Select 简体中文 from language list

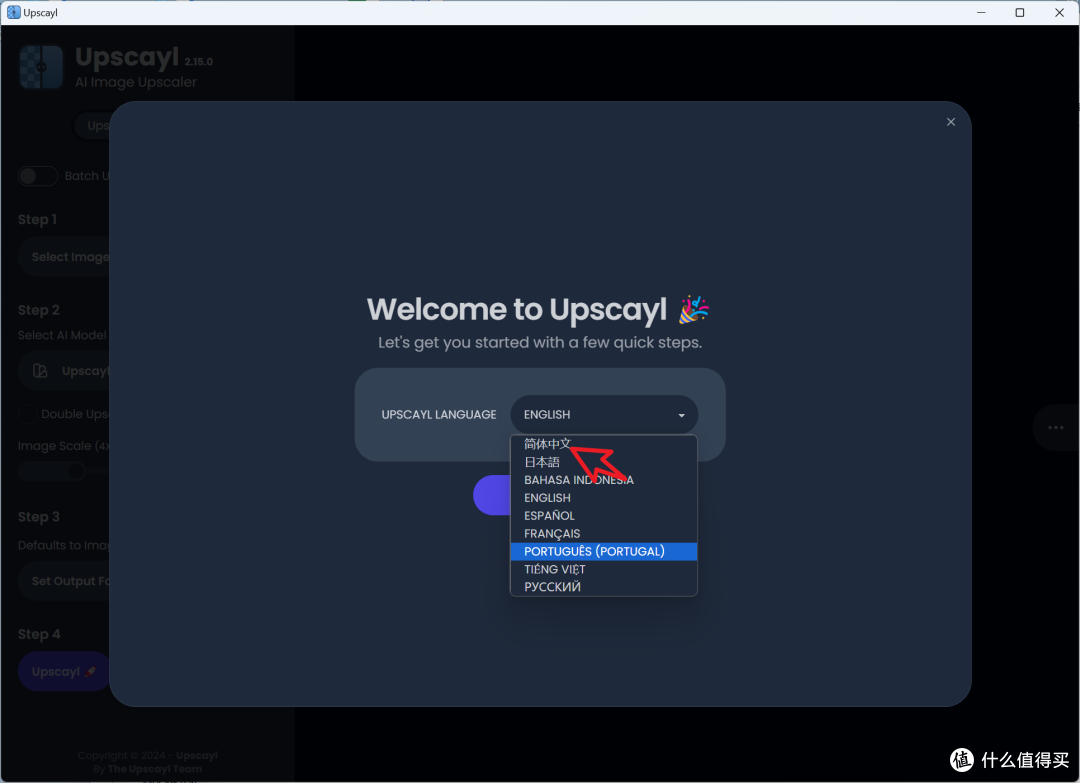[x=603, y=444]
